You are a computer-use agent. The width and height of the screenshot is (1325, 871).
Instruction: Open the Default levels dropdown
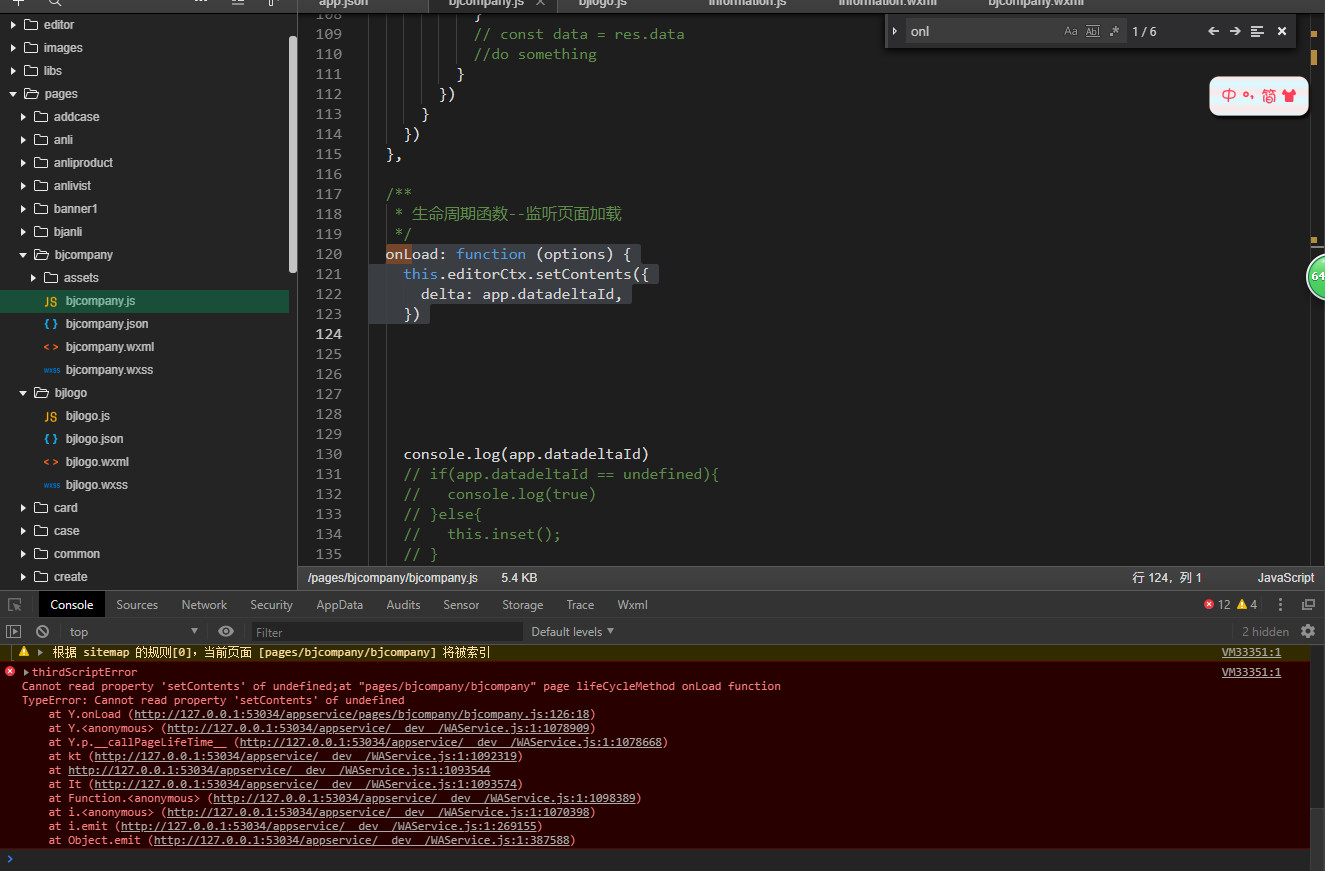pyautogui.click(x=572, y=632)
